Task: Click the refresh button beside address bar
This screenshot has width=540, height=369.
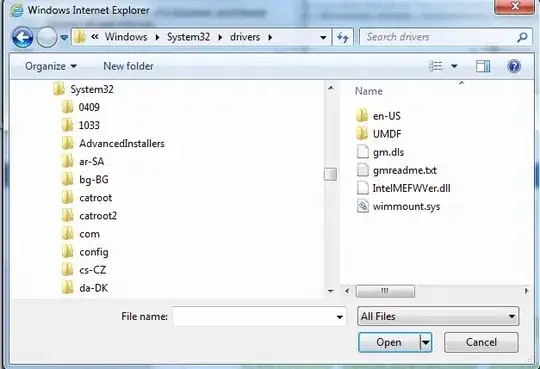Action: coord(343,37)
